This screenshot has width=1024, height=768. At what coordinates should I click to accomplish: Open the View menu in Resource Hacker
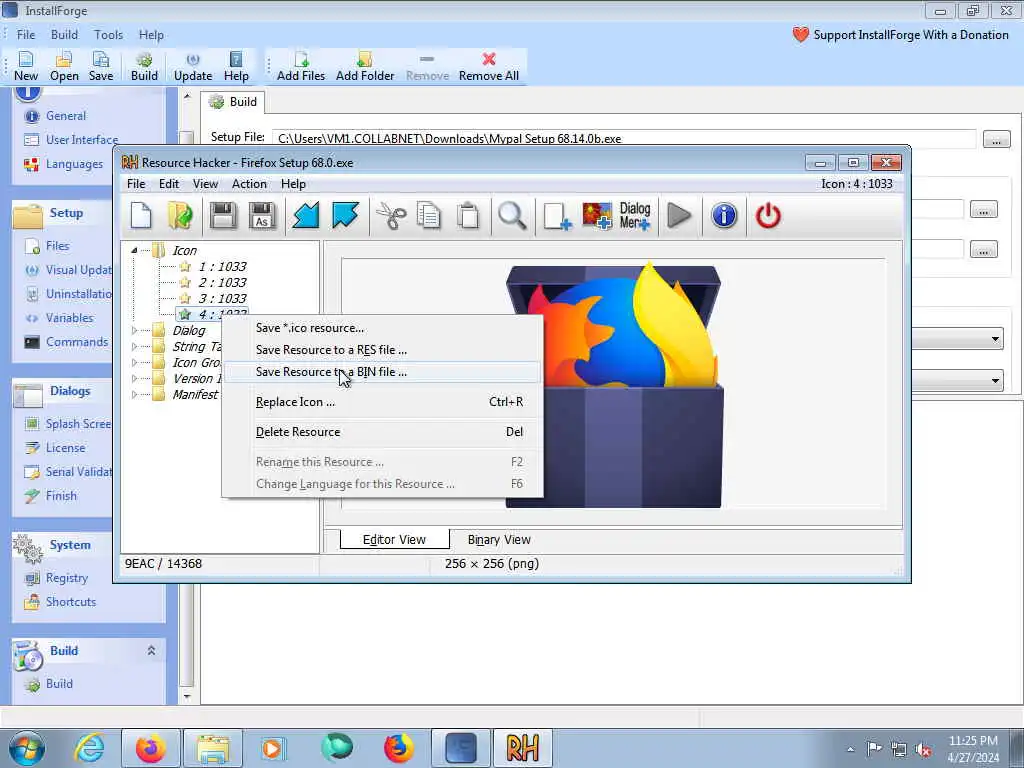click(205, 184)
